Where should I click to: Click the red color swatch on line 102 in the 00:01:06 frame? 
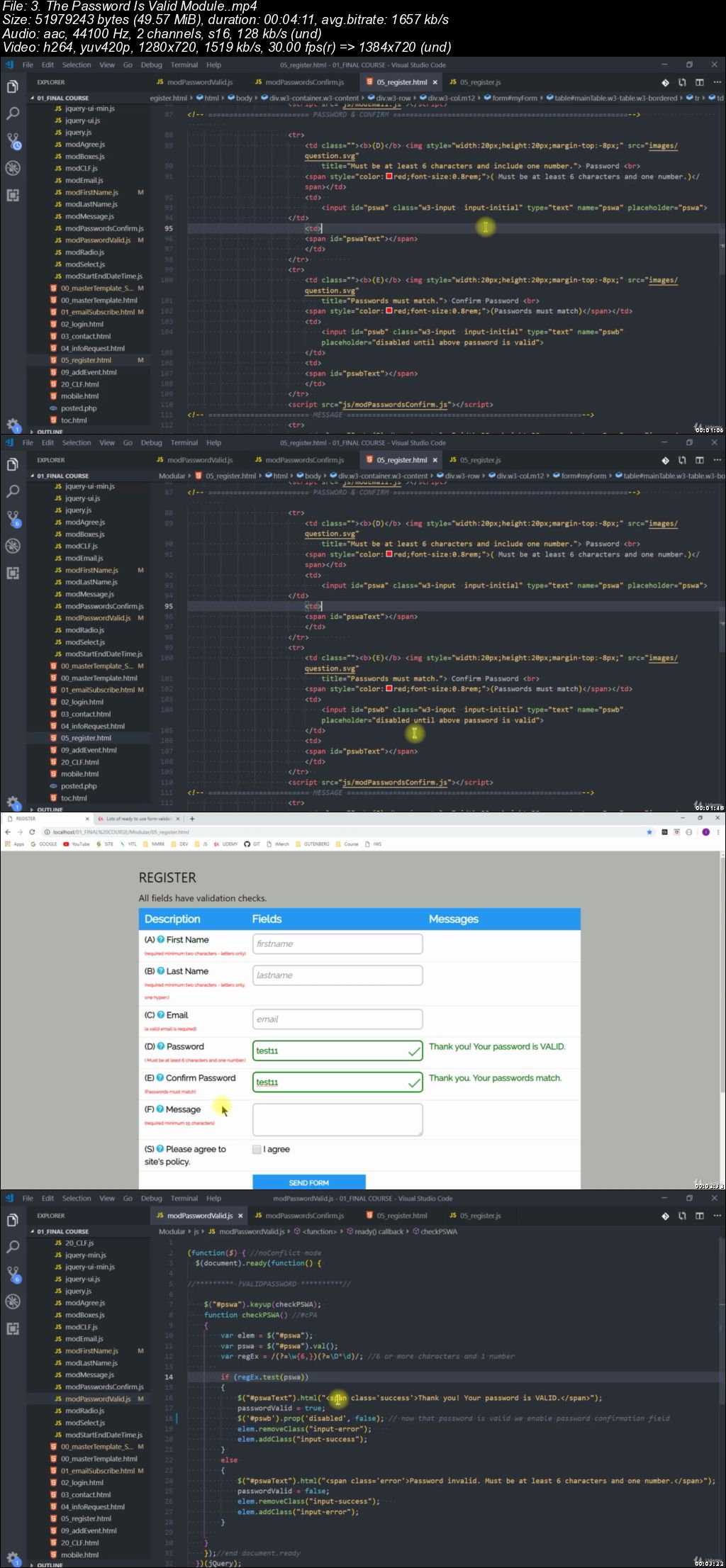389,311
